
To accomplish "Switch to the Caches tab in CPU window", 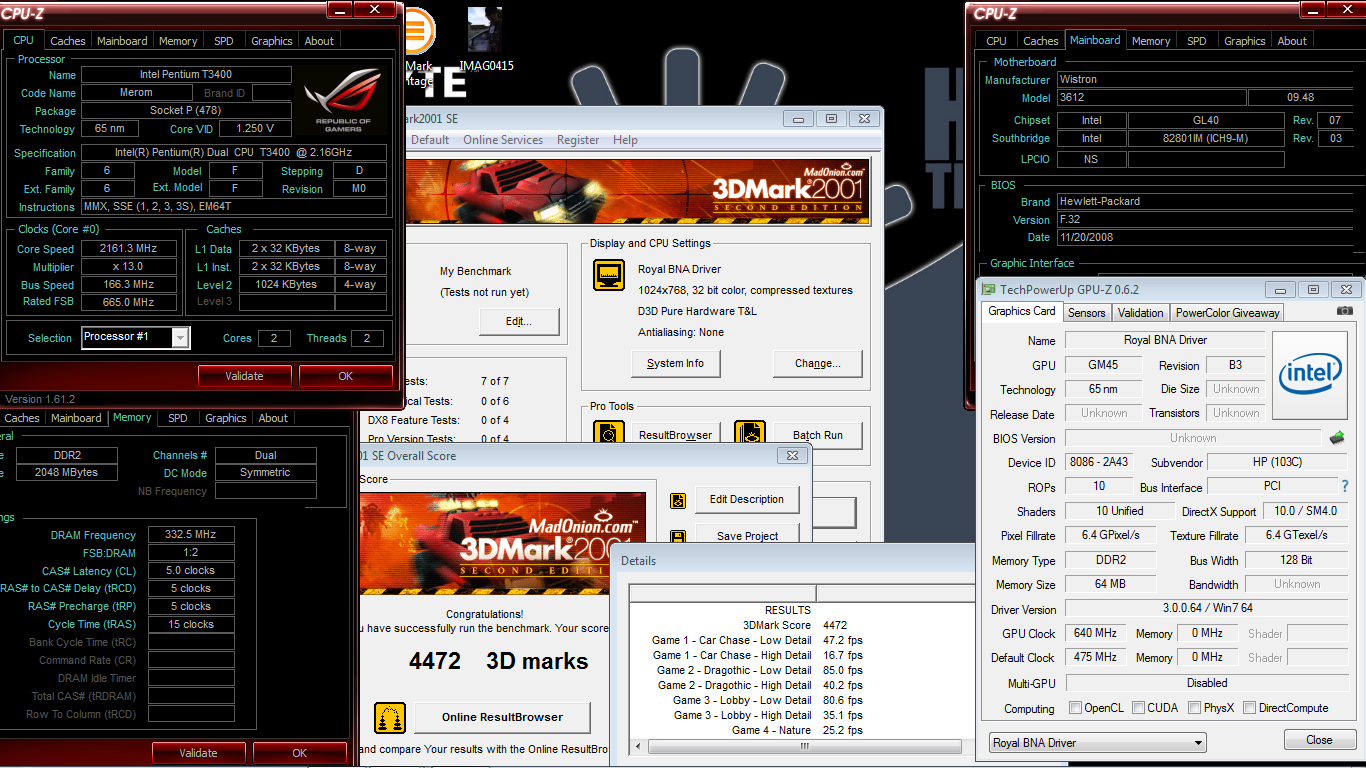I will click(68, 41).
